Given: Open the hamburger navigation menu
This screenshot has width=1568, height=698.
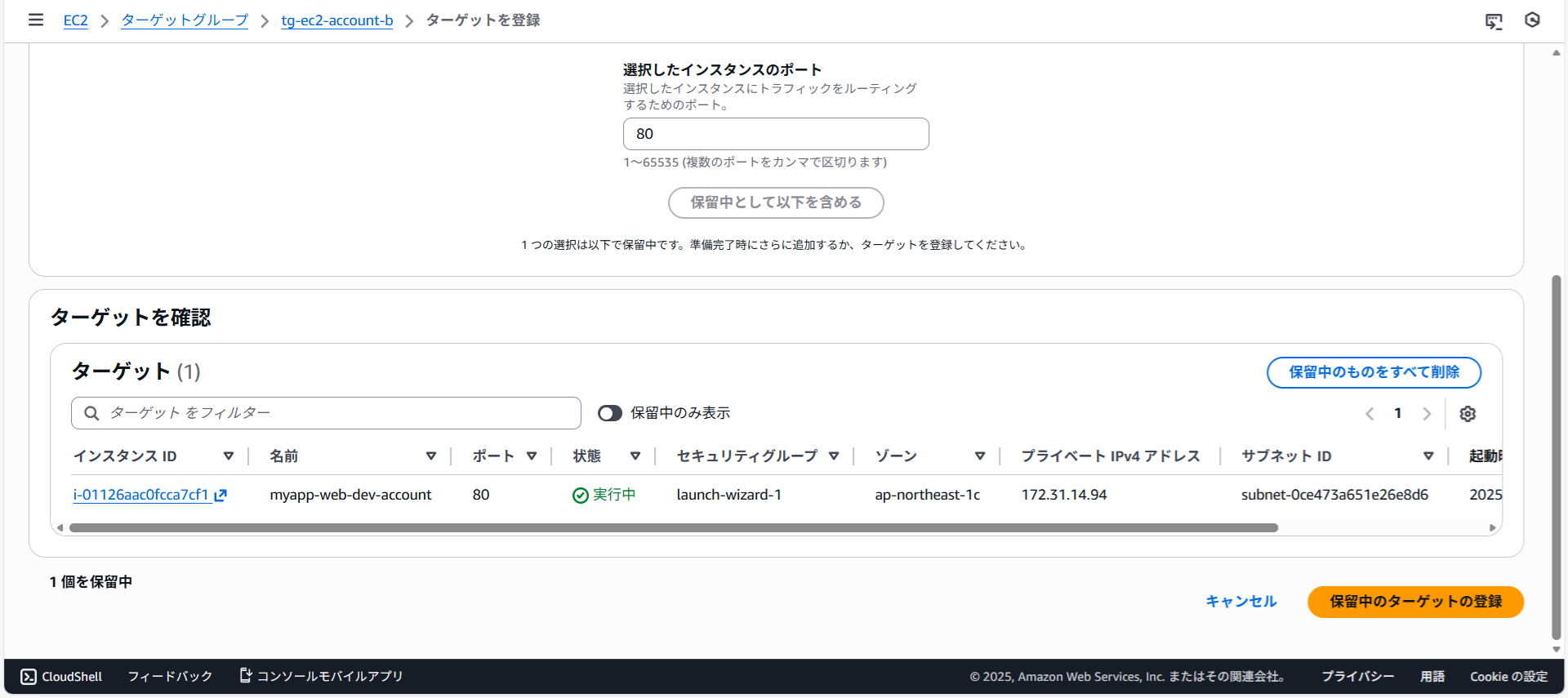Looking at the screenshot, I should point(36,20).
